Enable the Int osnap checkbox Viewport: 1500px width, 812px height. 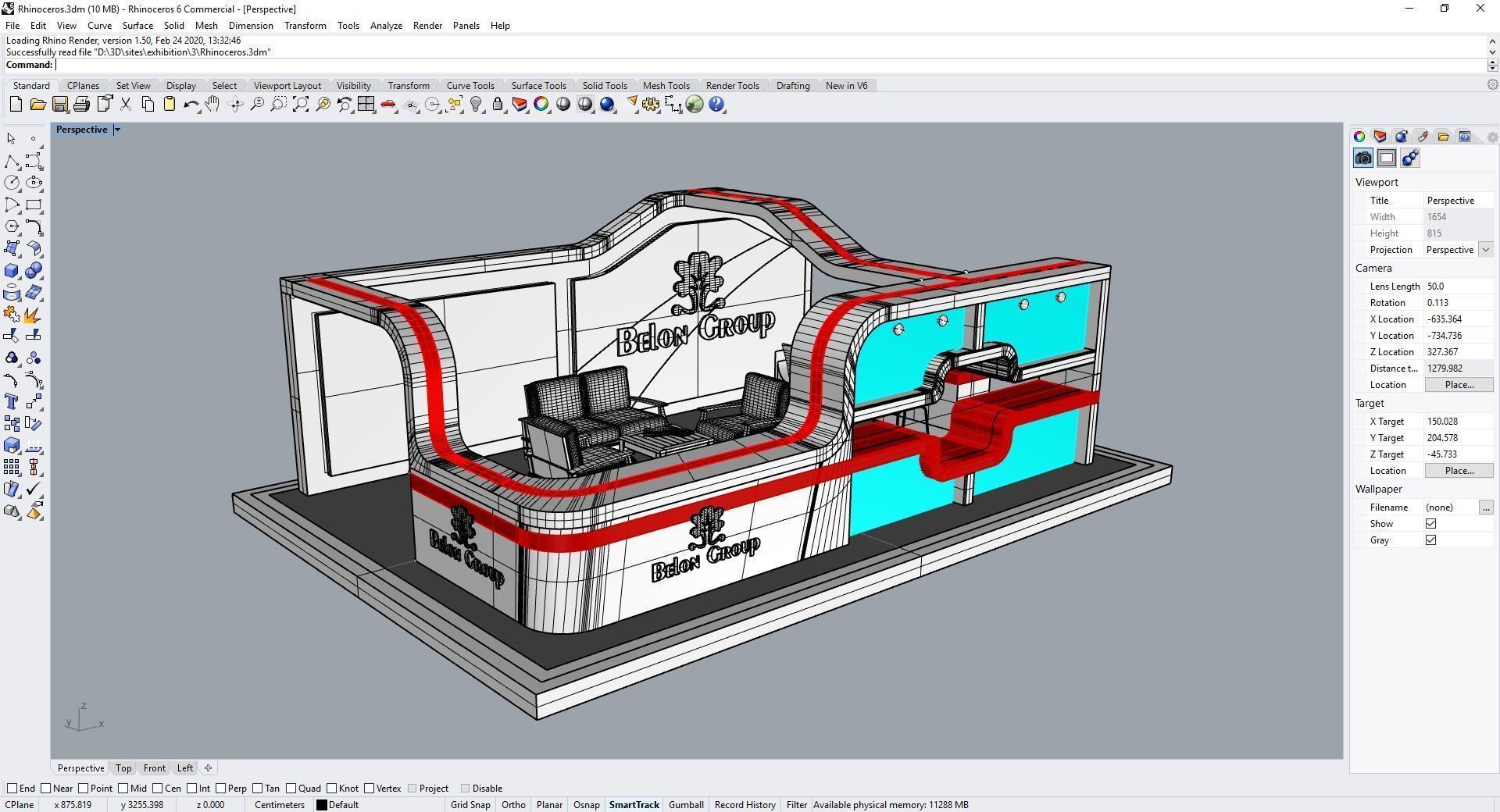pyautogui.click(x=191, y=789)
